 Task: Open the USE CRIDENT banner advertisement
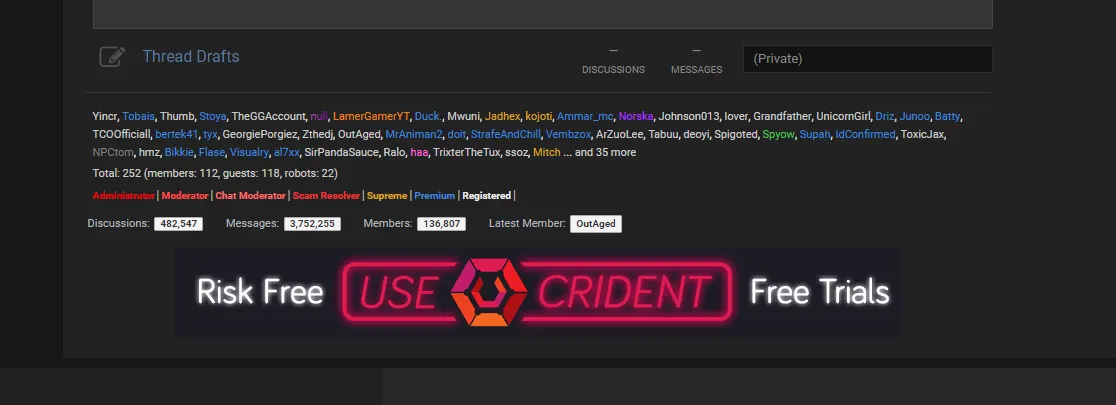point(537,293)
